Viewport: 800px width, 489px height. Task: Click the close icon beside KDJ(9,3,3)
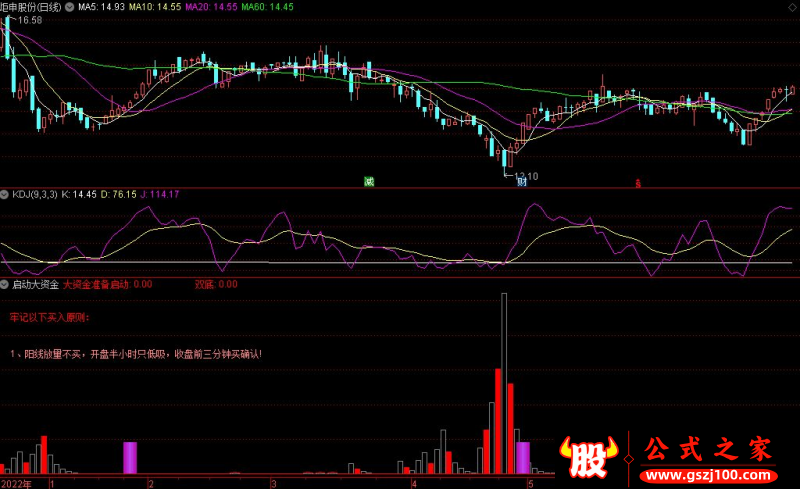[x=5, y=193]
